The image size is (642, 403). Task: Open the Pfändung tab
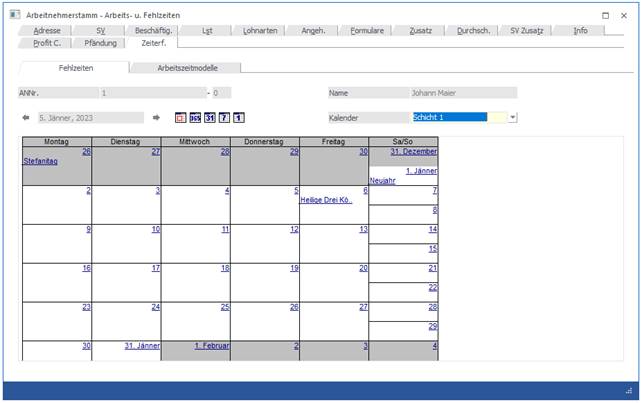click(100, 43)
